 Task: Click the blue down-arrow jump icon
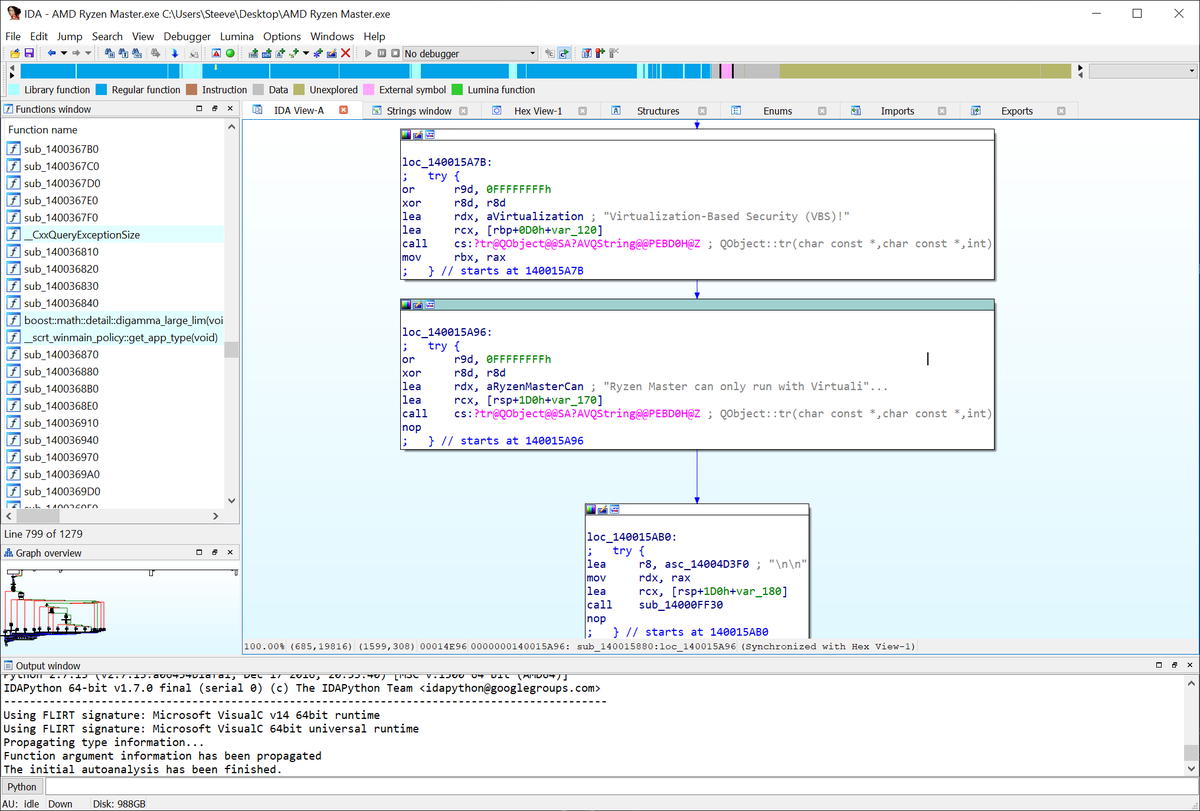(174, 53)
